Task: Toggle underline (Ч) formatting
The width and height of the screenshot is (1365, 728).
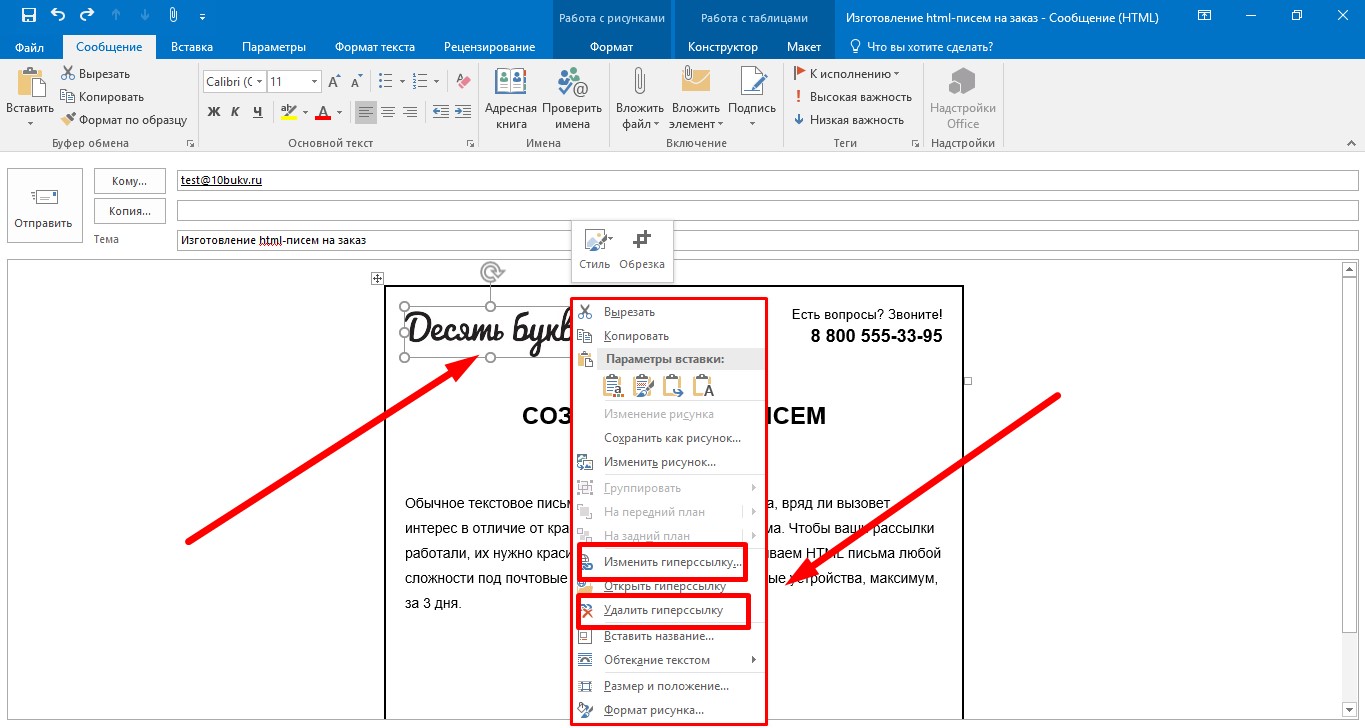Action: click(258, 112)
